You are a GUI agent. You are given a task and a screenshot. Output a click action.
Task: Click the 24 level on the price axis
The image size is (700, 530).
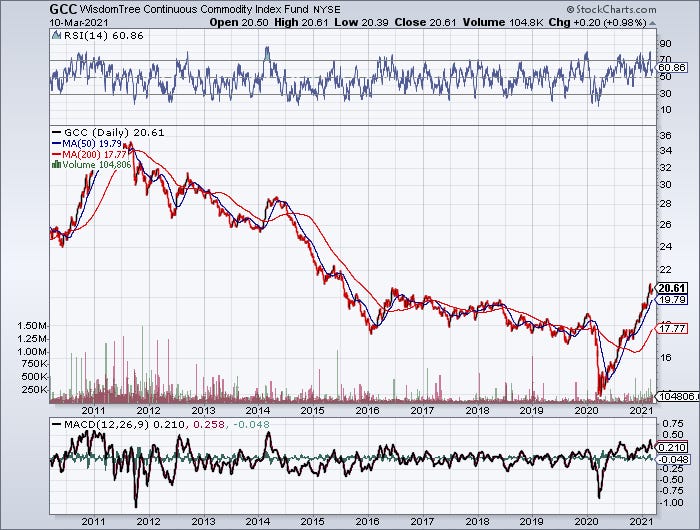pos(665,246)
